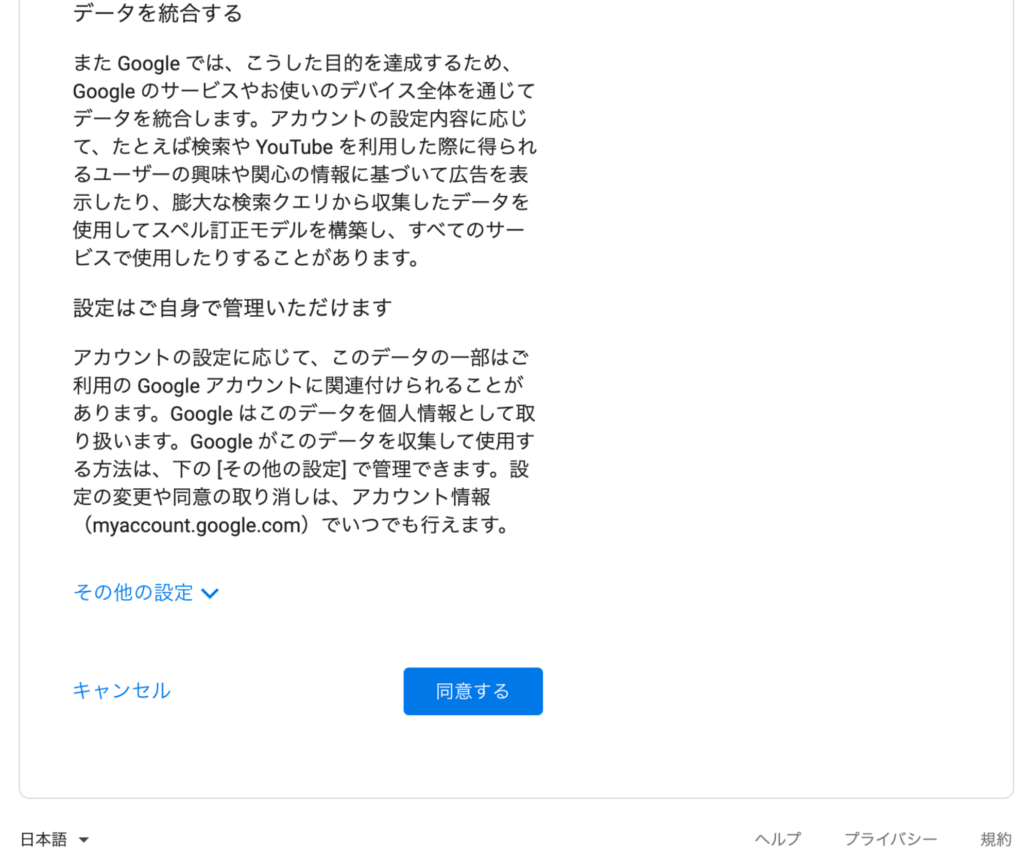Click the データを統合する heading
1024x858 pixels.
tap(157, 14)
